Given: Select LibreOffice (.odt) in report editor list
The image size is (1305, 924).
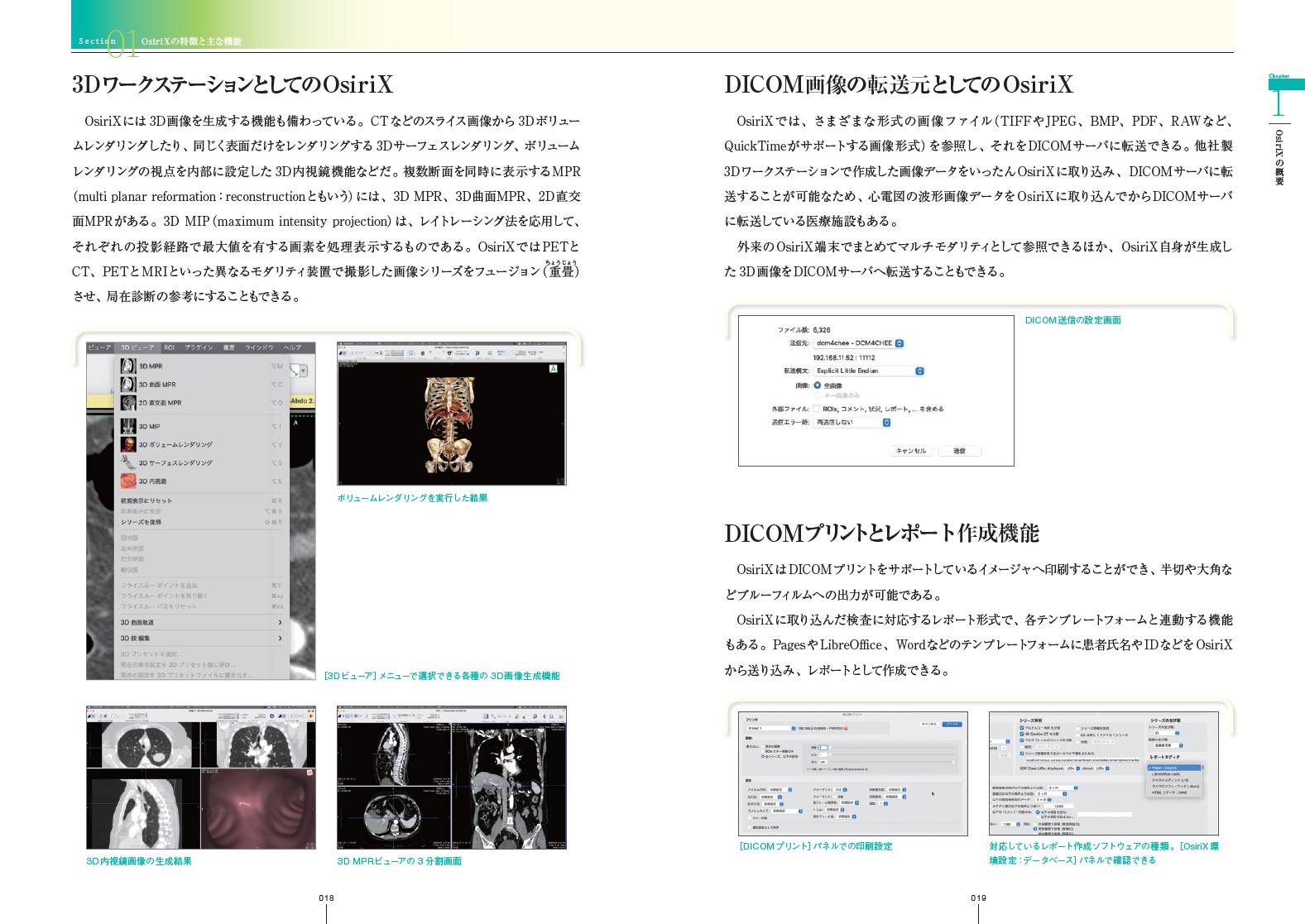Looking at the screenshot, I should [1174, 774].
